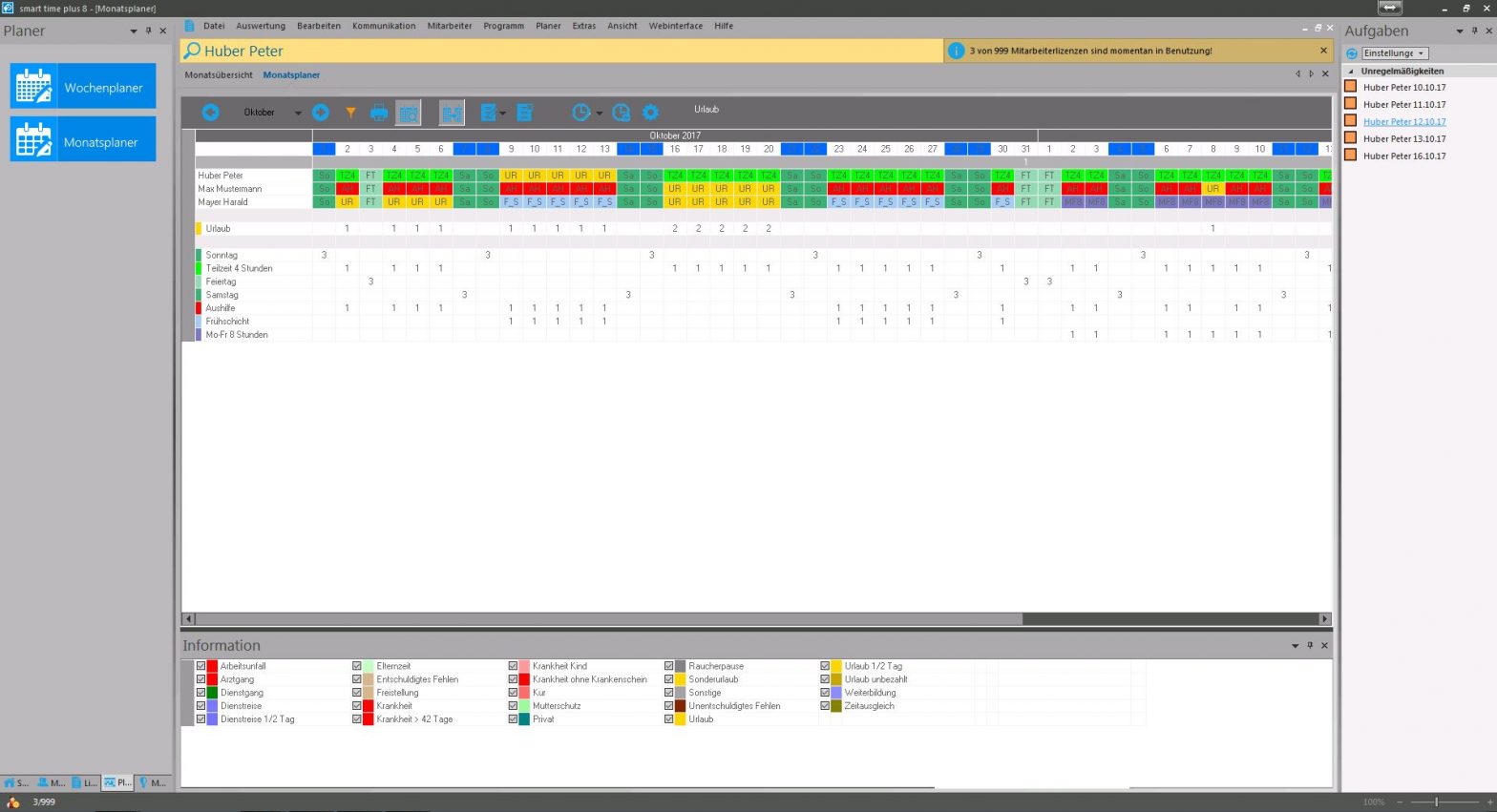
Task: Click the search magnifier beside Huber Peter
Action: click(x=192, y=52)
